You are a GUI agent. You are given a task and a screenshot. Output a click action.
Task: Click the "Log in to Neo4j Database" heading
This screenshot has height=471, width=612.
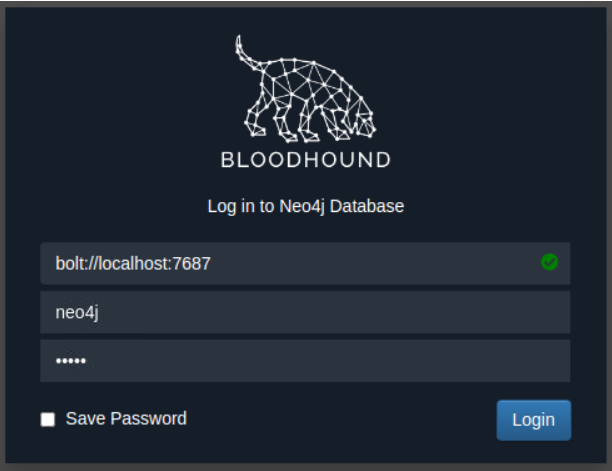click(x=305, y=207)
